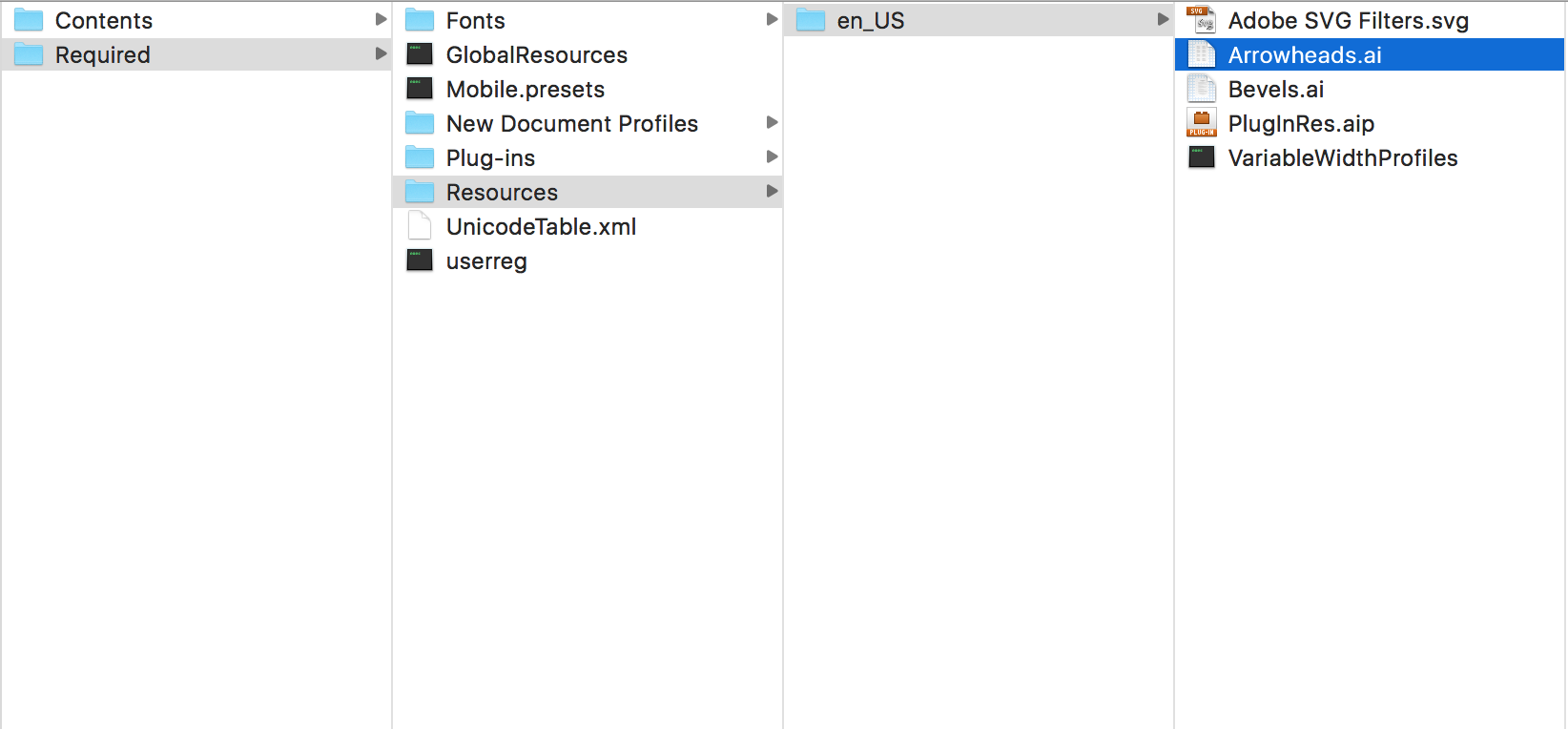Click the Plug-ins folder icon

pyautogui.click(x=420, y=157)
